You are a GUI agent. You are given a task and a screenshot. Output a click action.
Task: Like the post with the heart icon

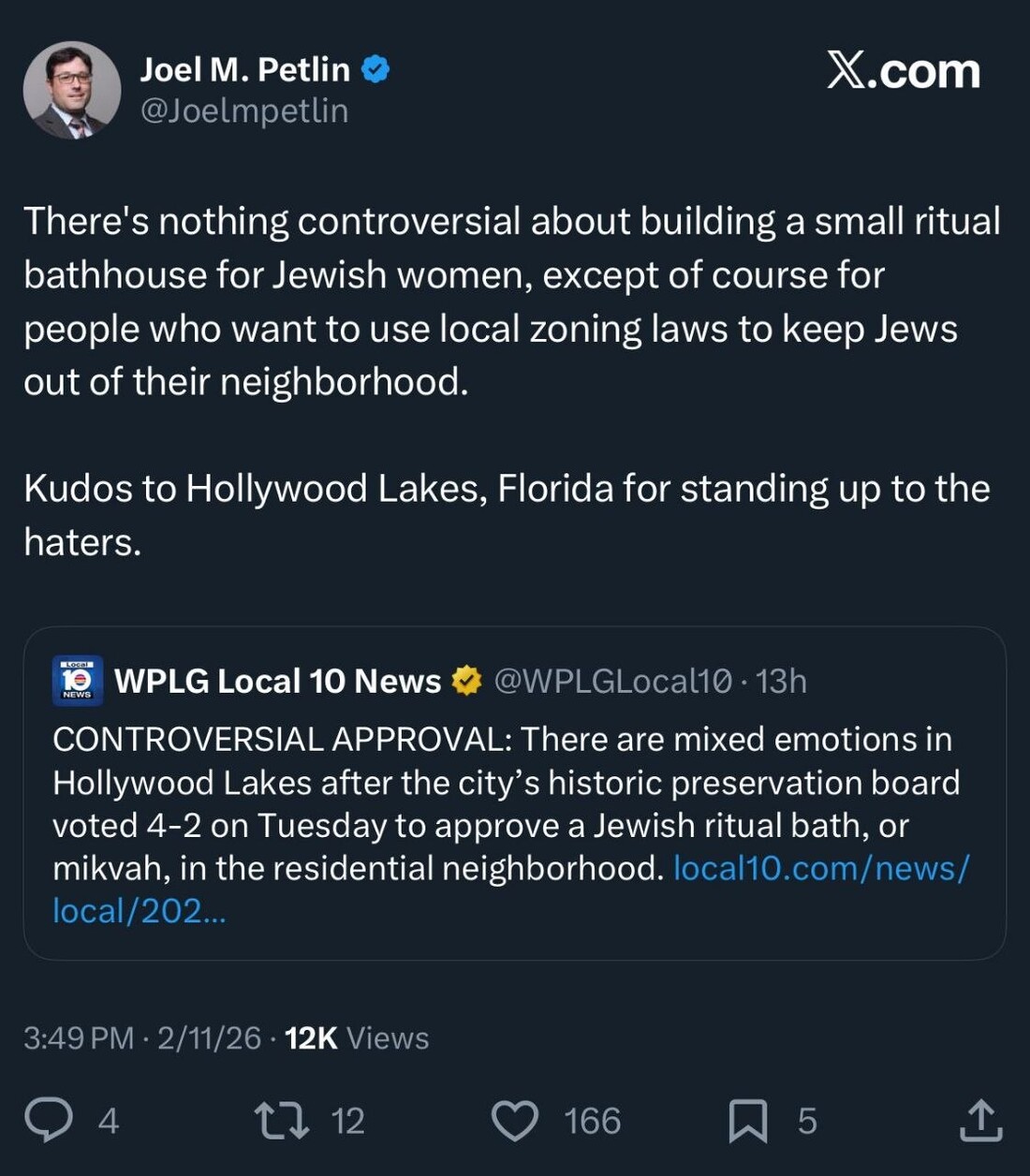point(515,1120)
